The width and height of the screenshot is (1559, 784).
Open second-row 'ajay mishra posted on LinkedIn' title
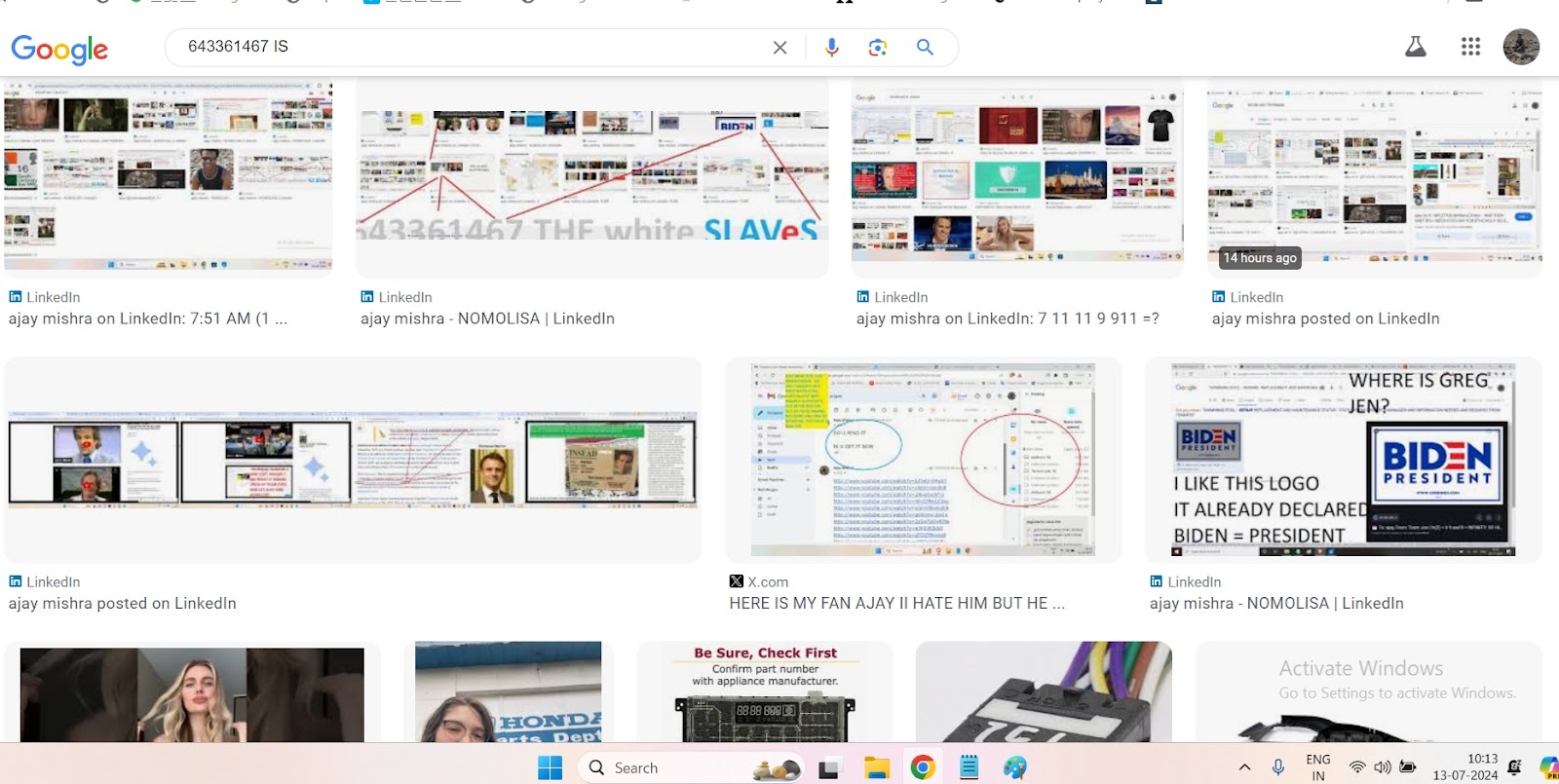[123, 603]
